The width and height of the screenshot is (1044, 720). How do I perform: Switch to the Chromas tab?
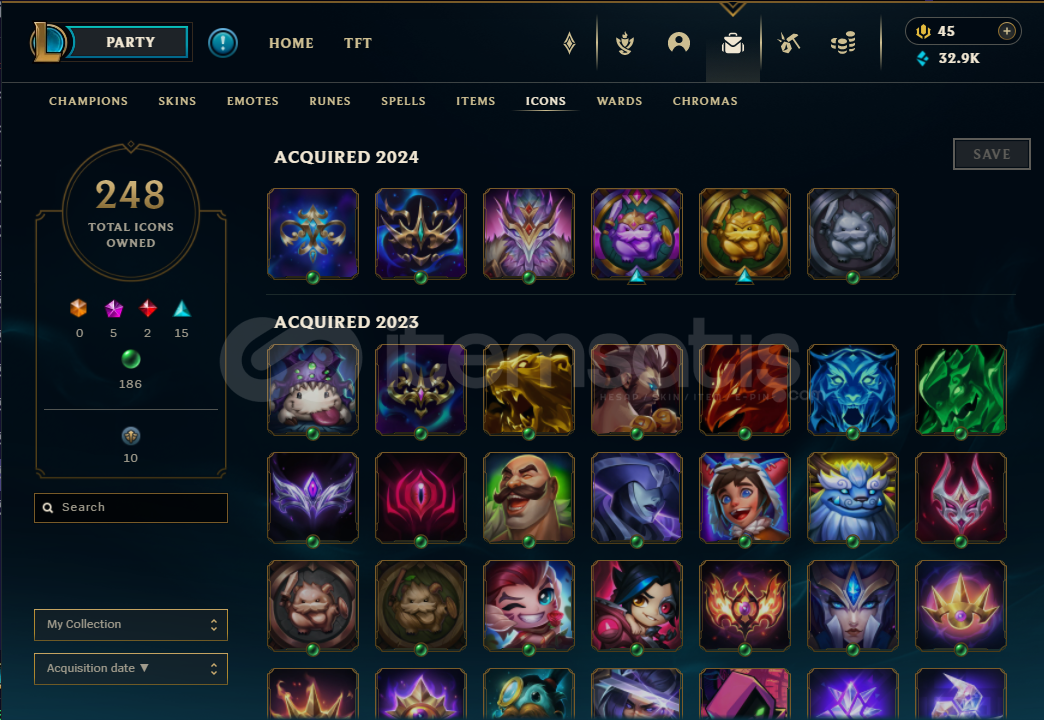click(x=705, y=101)
